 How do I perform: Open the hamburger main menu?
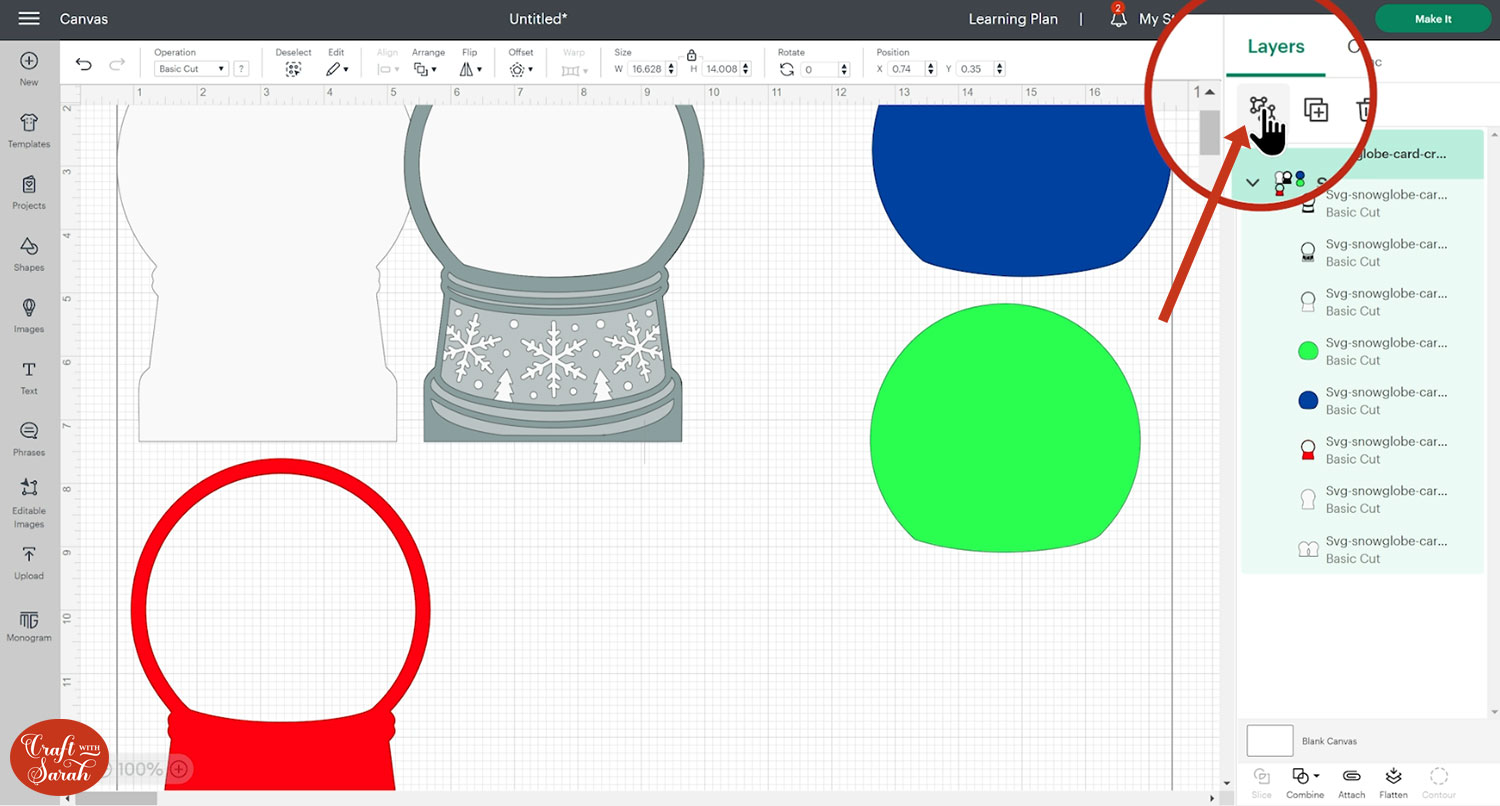(29, 19)
